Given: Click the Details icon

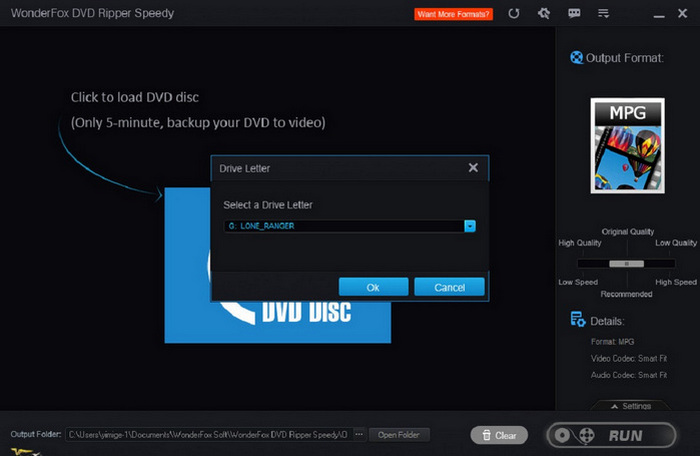Looking at the screenshot, I should (578, 319).
